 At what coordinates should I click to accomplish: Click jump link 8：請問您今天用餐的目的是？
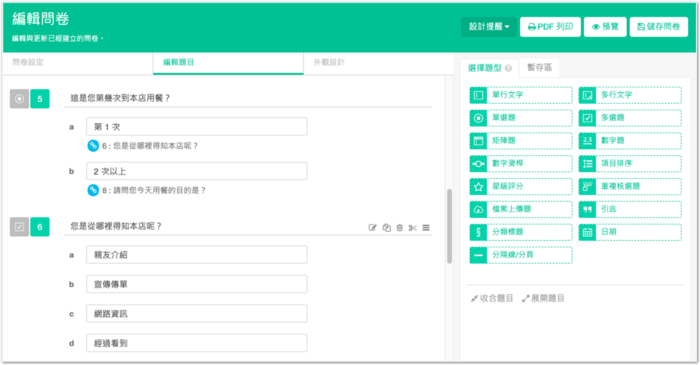154,191
